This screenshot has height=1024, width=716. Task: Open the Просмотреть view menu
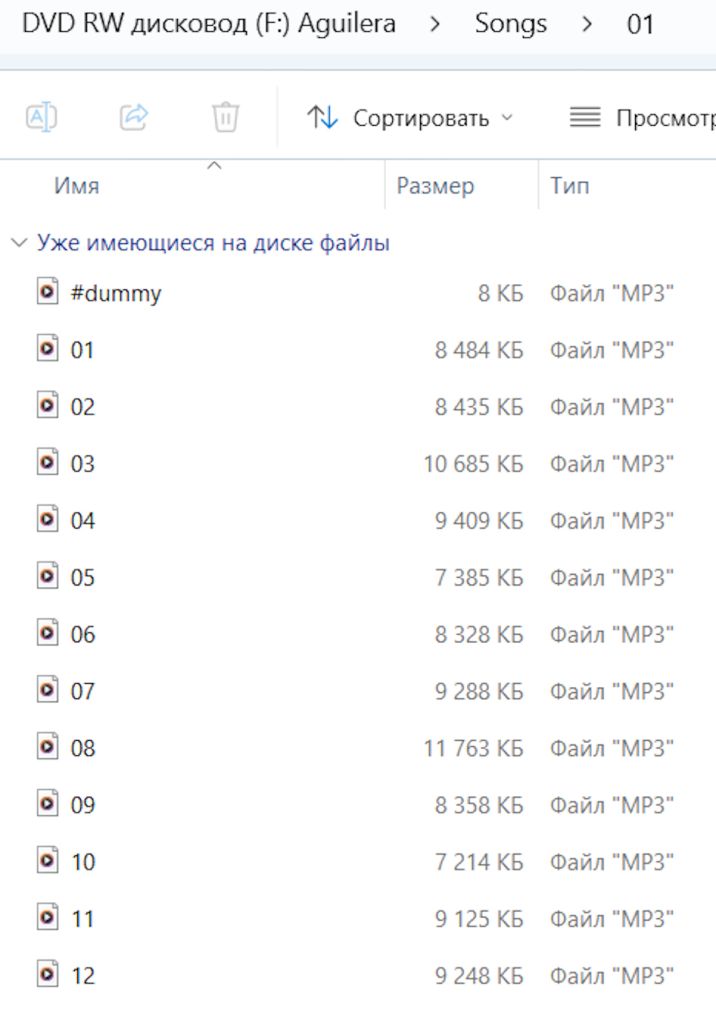pyautogui.click(x=642, y=118)
